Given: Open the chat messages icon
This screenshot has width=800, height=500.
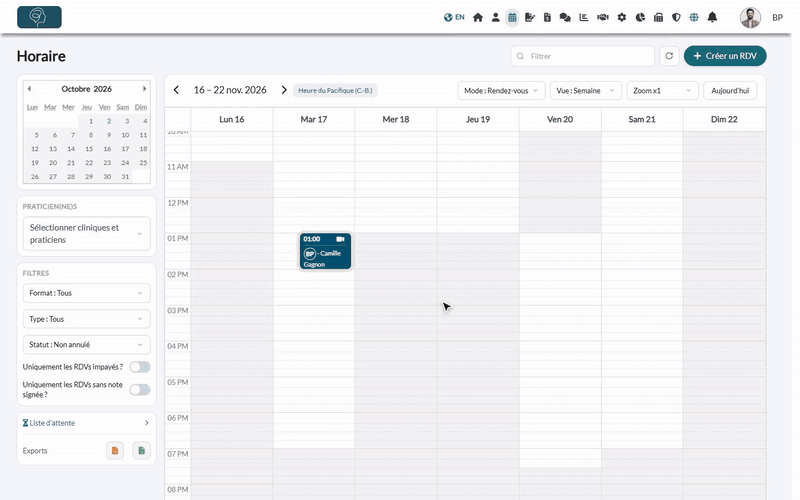Looking at the screenshot, I should 565,17.
